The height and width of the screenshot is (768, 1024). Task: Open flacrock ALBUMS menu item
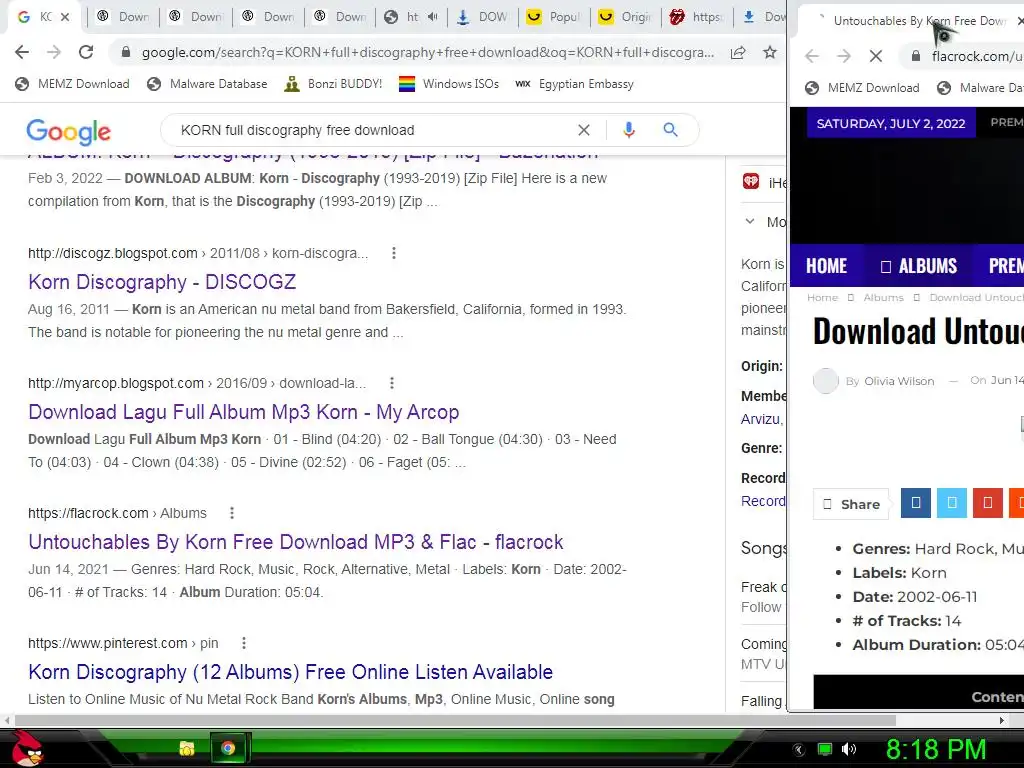click(918, 266)
